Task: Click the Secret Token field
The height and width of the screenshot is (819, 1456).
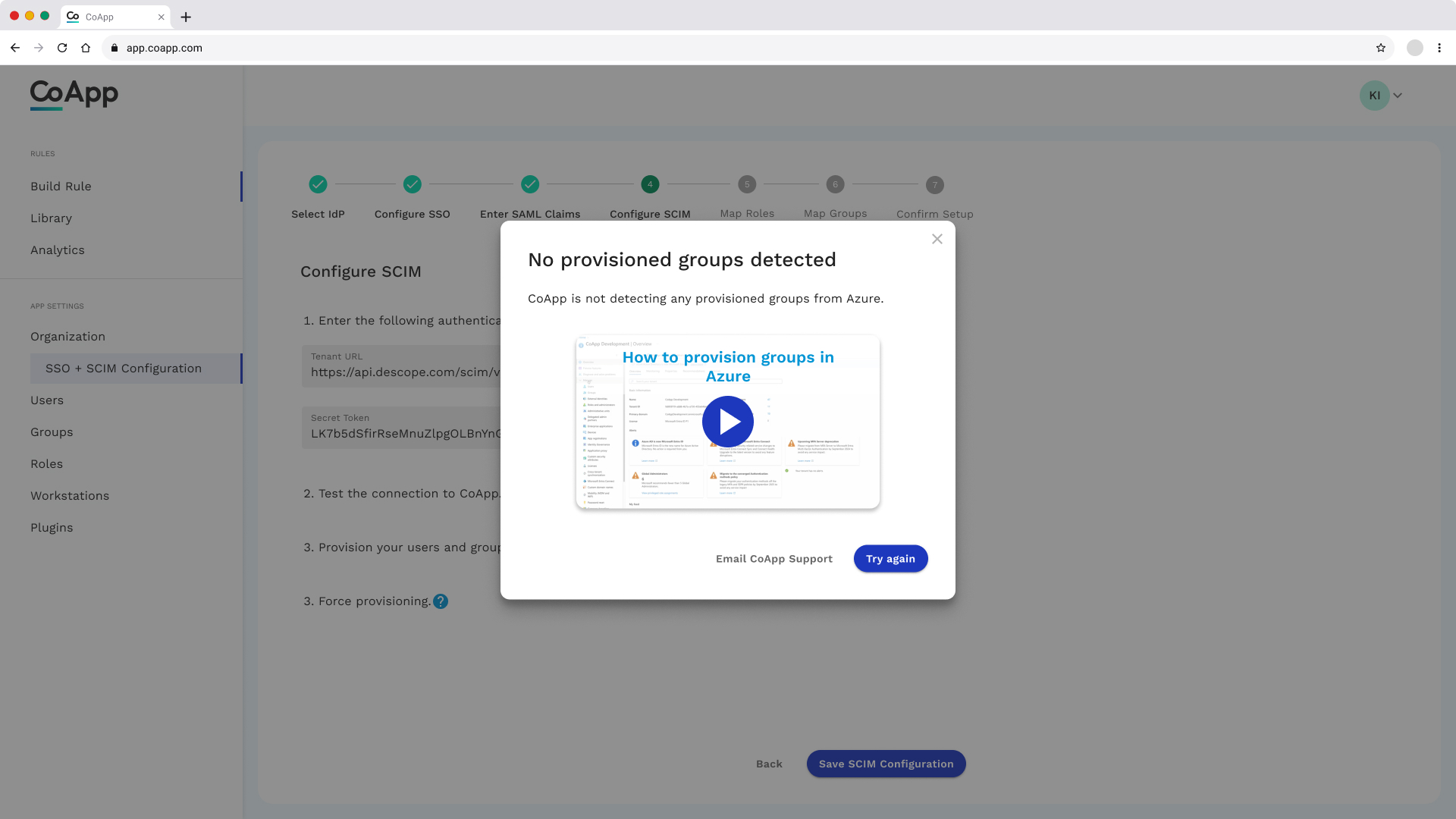Action: [x=401, y=428]
